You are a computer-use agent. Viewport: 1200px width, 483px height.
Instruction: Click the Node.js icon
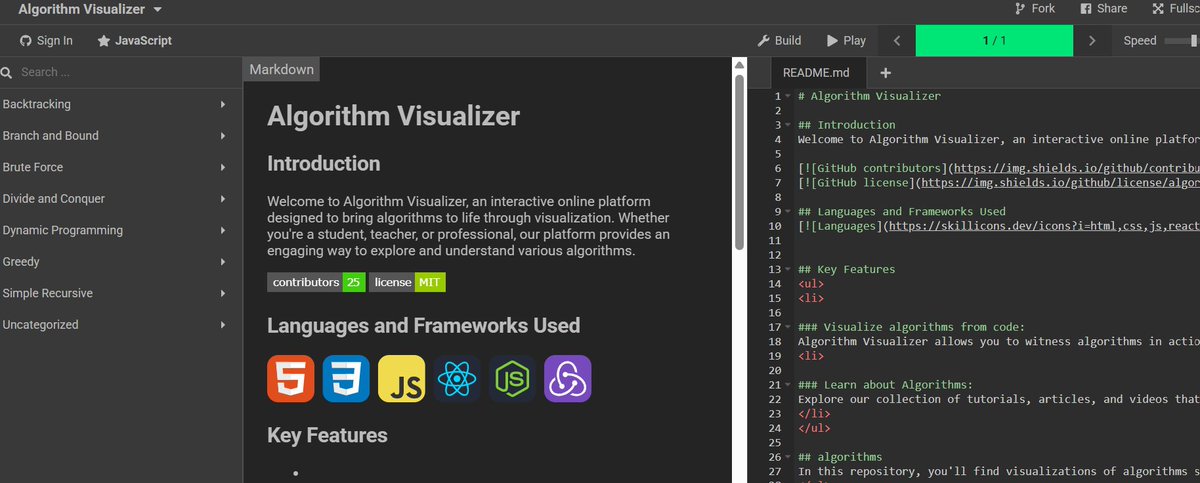(512, 378)
